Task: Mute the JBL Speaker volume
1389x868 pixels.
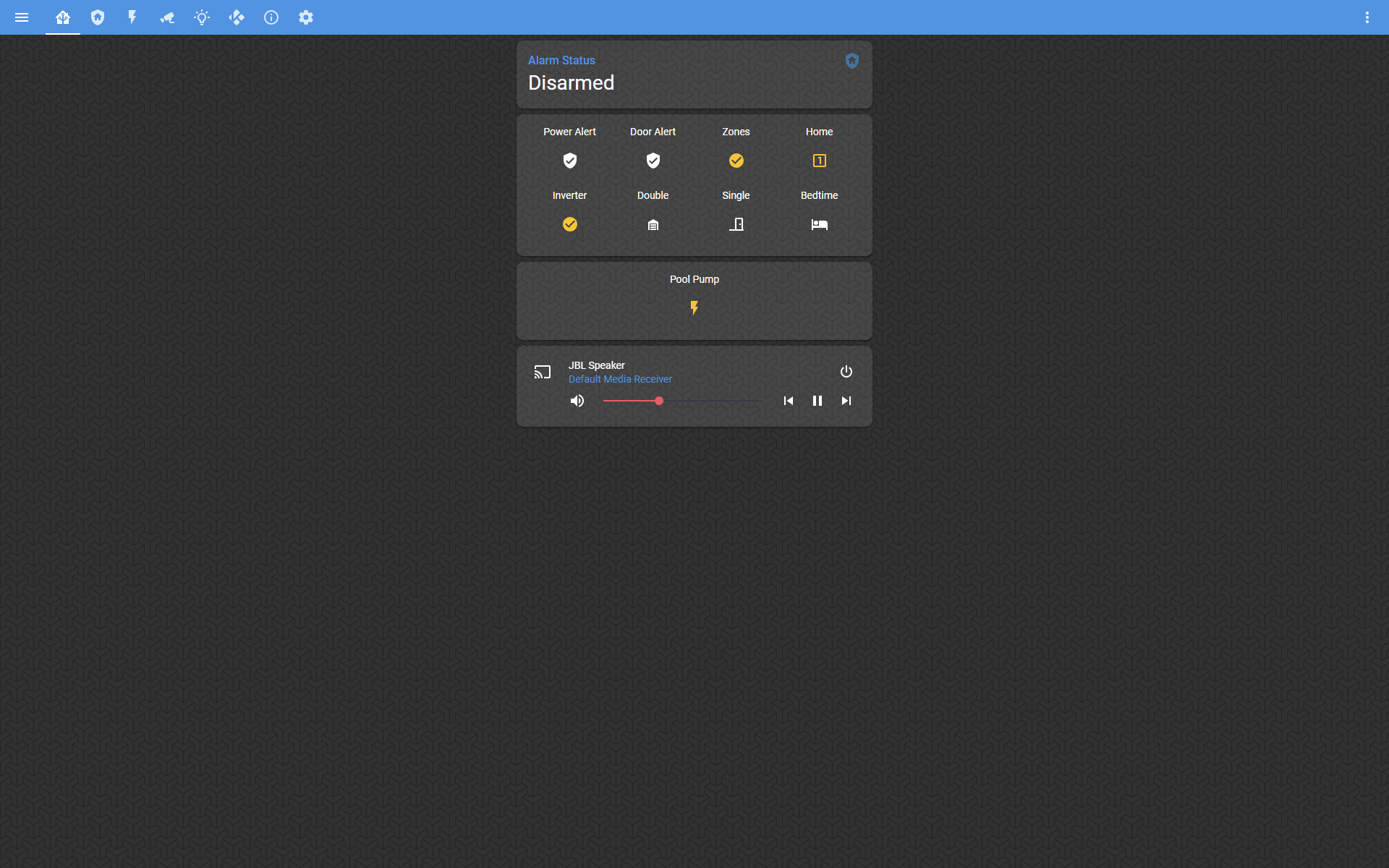Action: (577, 401)
